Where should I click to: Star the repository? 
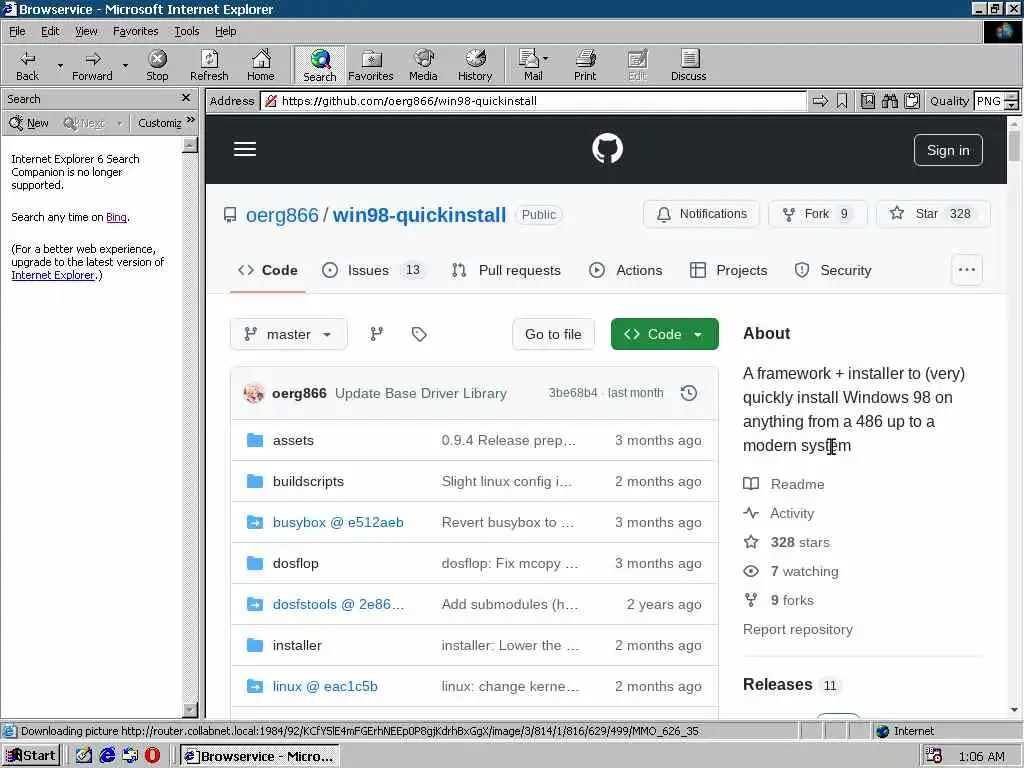933,214
